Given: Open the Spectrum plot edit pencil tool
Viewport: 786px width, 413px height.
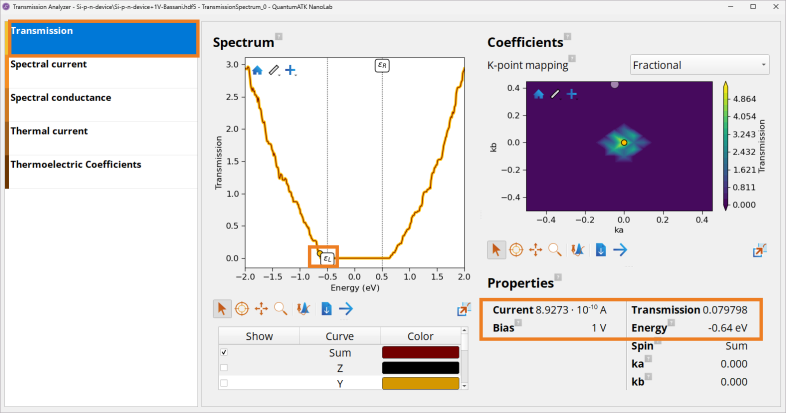Looking at the screenshot, I should click(x=274, y=70).
